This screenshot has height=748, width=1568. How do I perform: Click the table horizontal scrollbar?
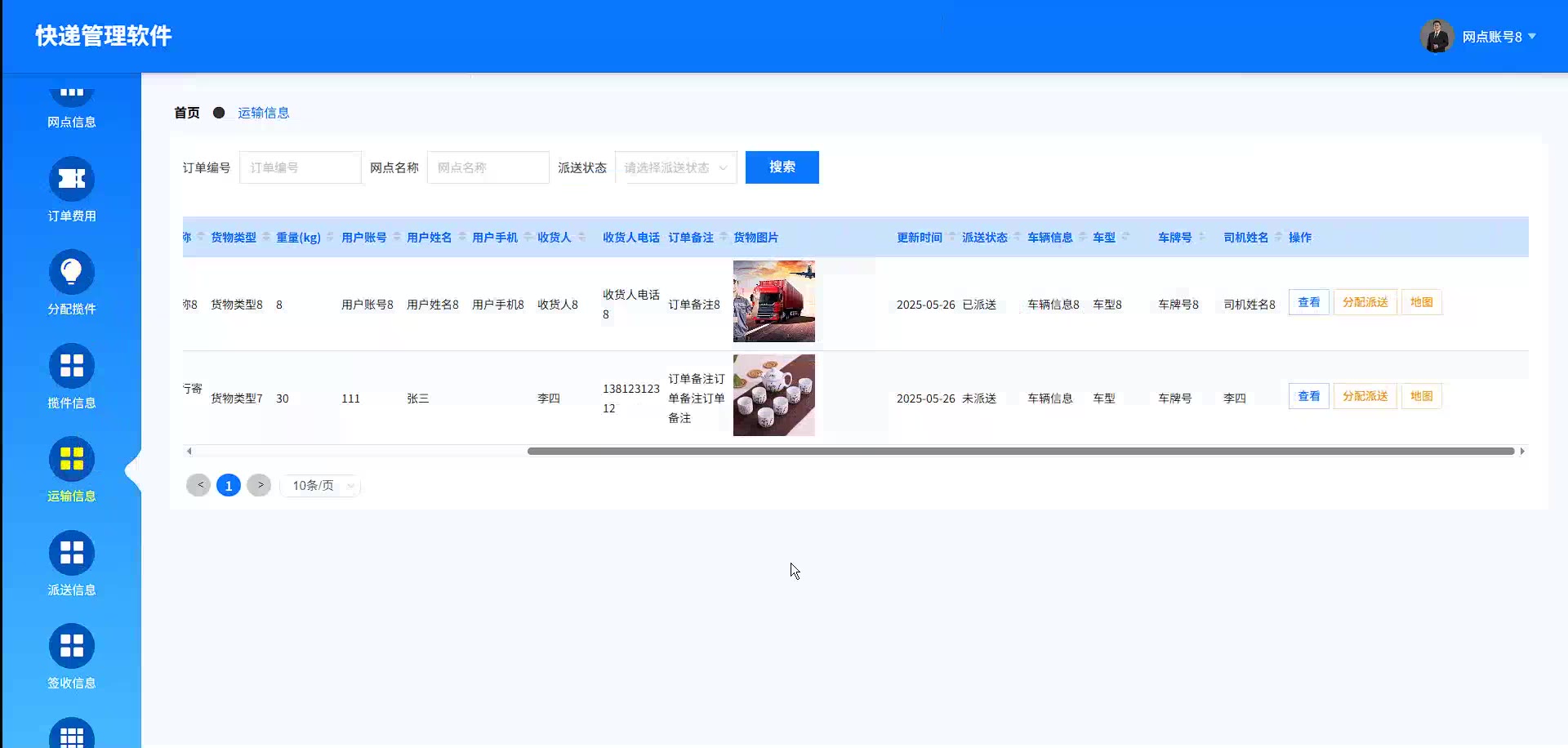point(1020,451)
